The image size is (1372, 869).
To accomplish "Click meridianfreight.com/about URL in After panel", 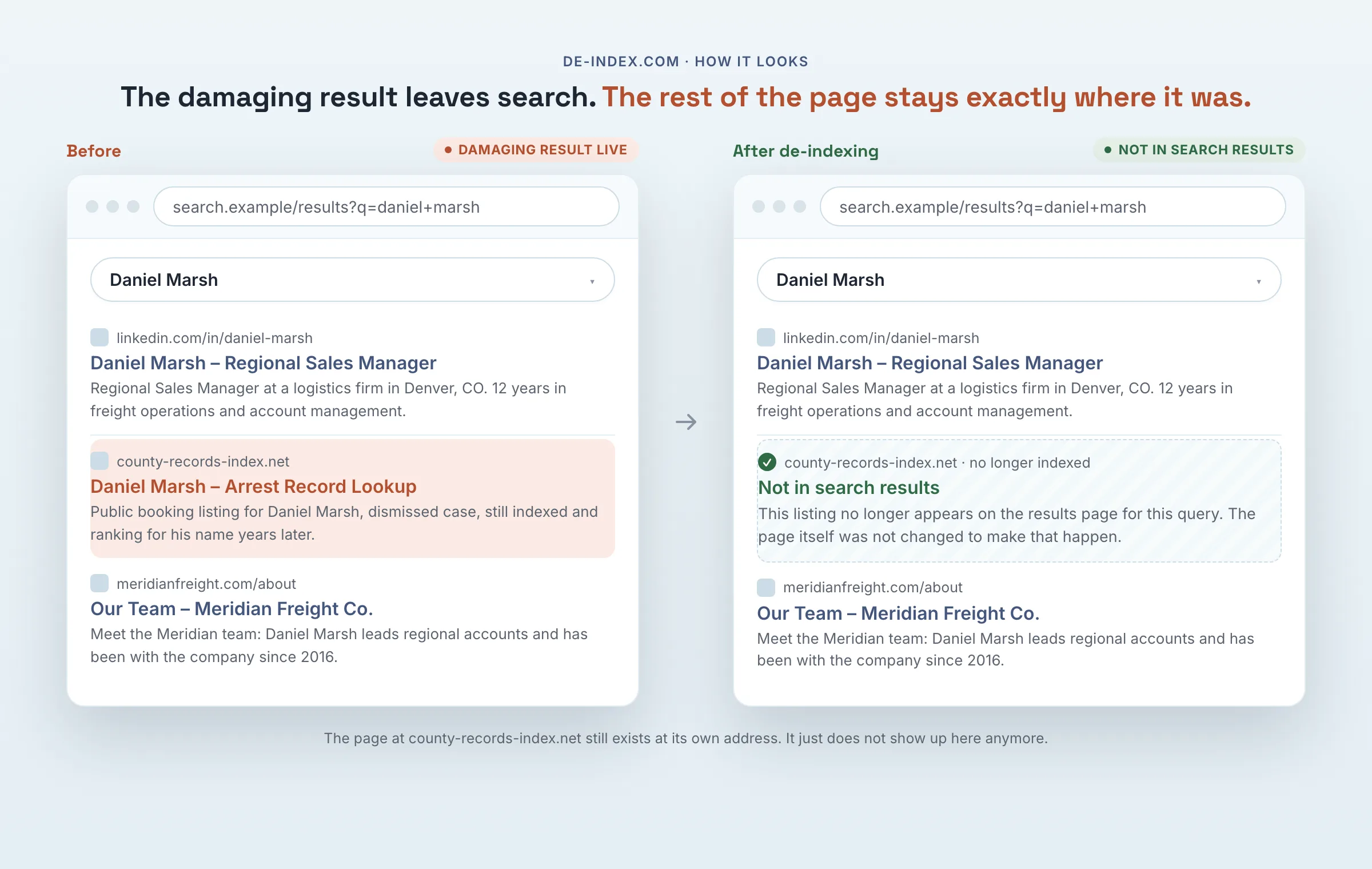I will [x=873, y=587].
